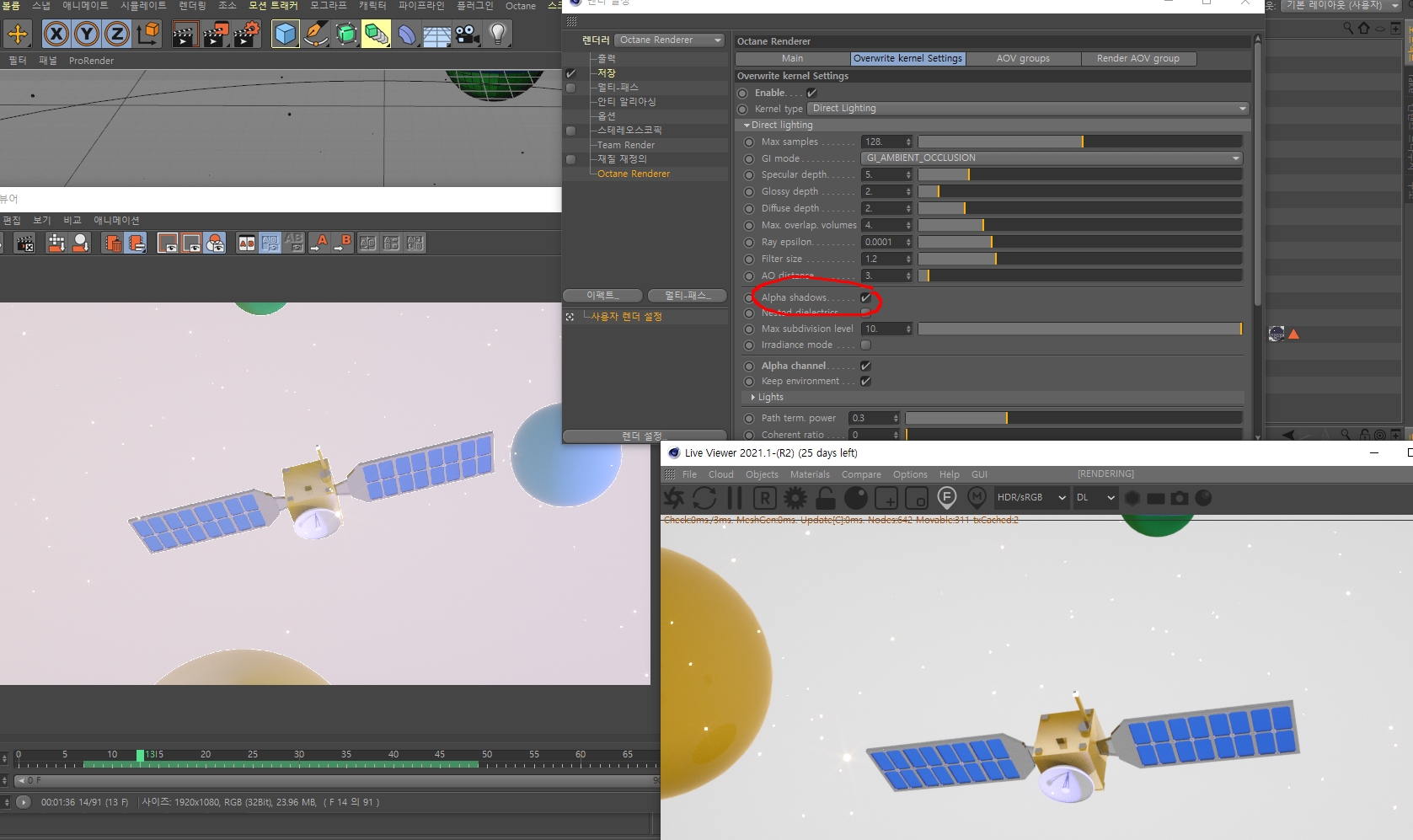Click the Live Viewer restart (Octane logo) icon
Viewport: 1413px width, 840px height.
[674, 498]
